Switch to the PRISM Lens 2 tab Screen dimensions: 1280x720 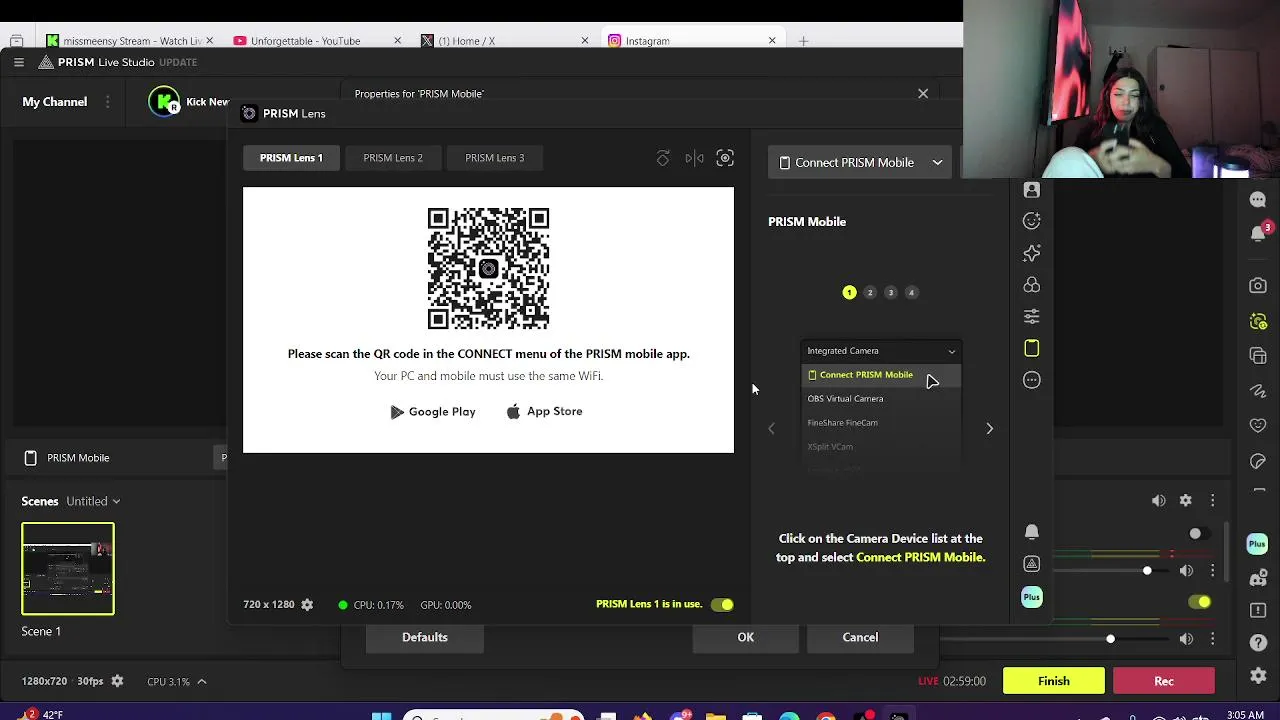click(393, 158)
